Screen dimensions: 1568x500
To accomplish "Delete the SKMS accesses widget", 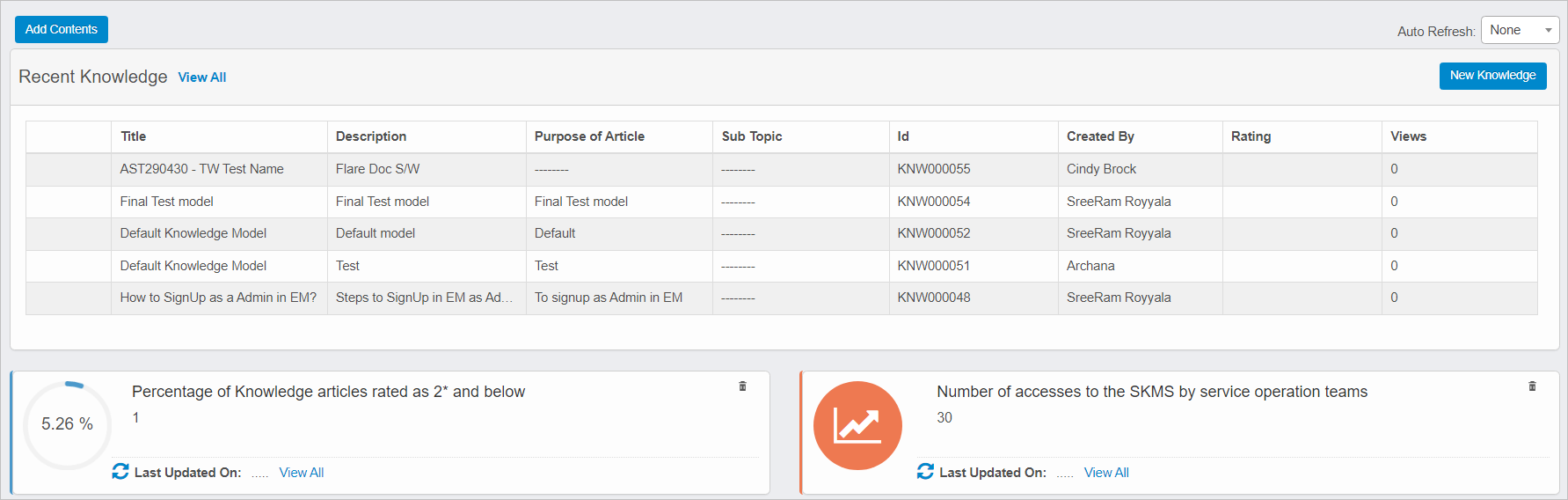I will click(x=1532, y=386).
